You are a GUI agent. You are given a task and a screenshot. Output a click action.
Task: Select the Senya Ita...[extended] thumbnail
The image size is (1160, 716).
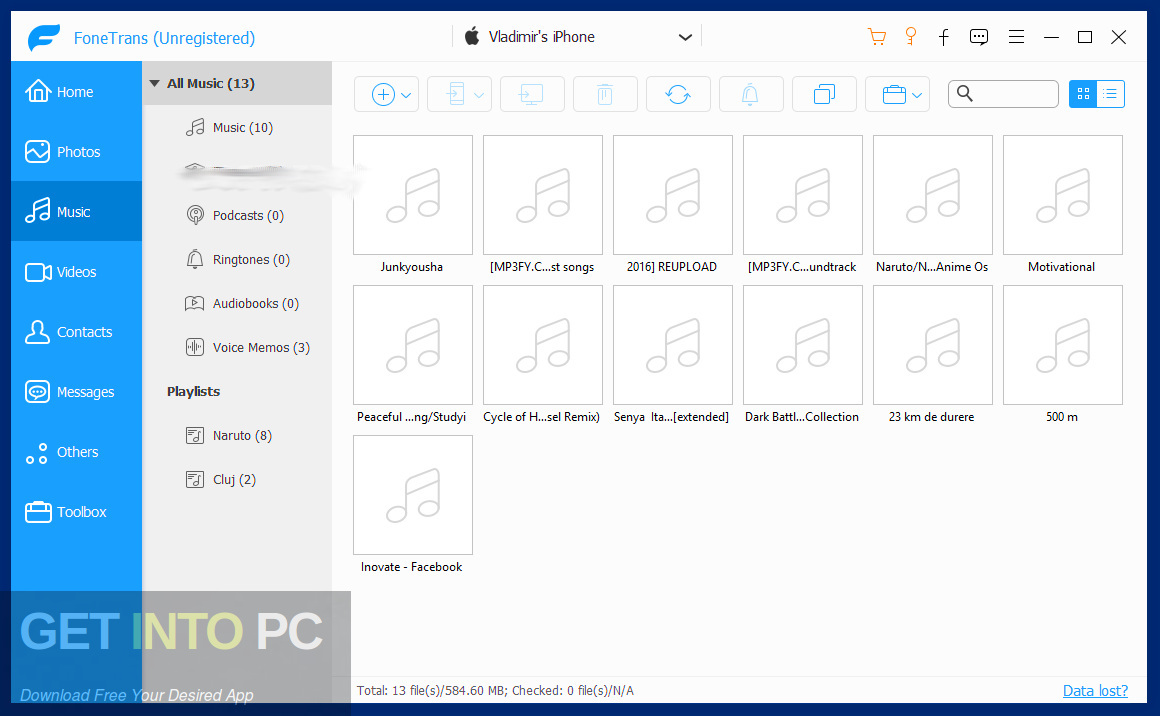[x=672, y=345]
